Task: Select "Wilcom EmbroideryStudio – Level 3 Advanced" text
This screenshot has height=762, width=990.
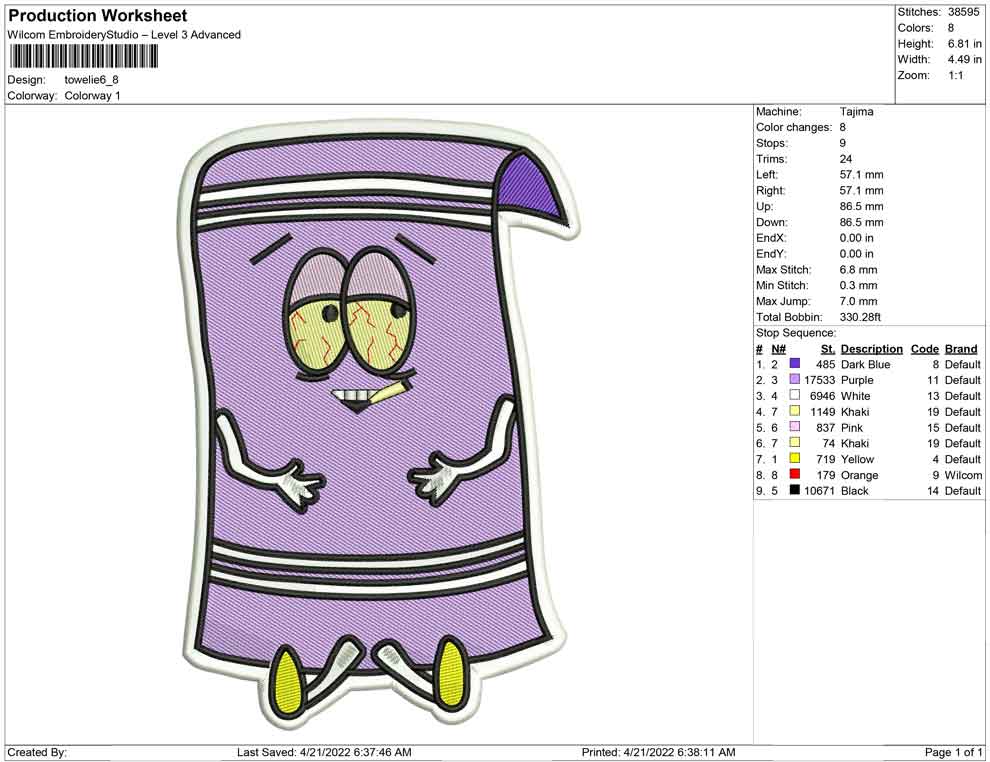Action: click(124, 35)
